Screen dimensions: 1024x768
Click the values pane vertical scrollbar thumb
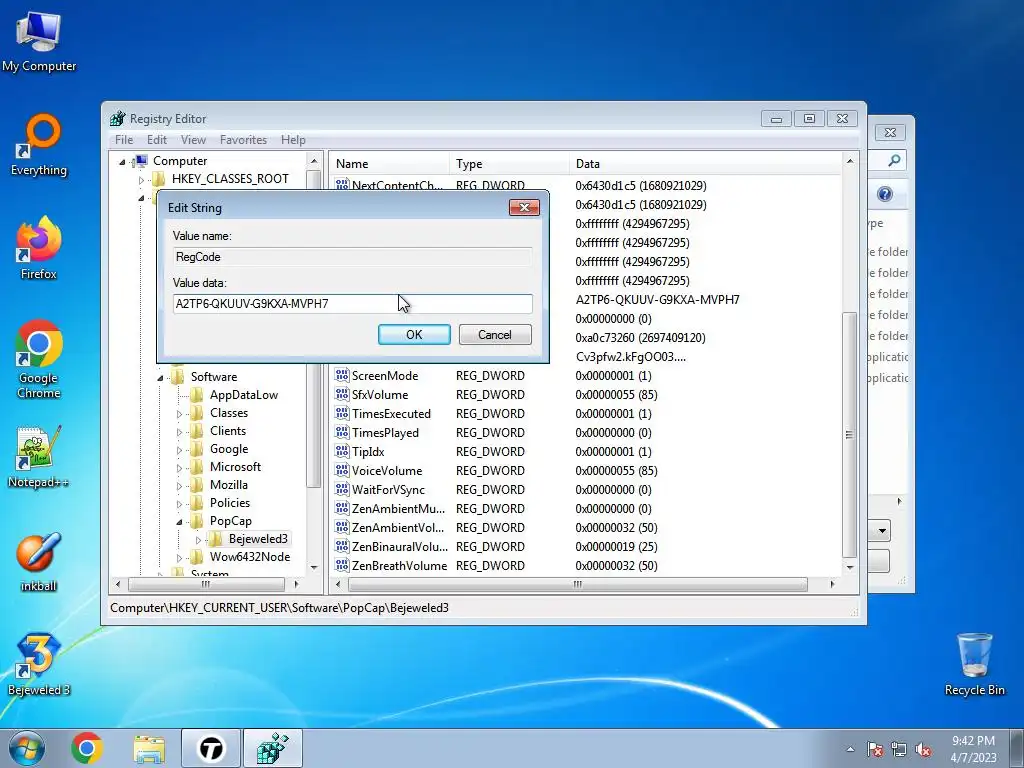pos(850,434)
